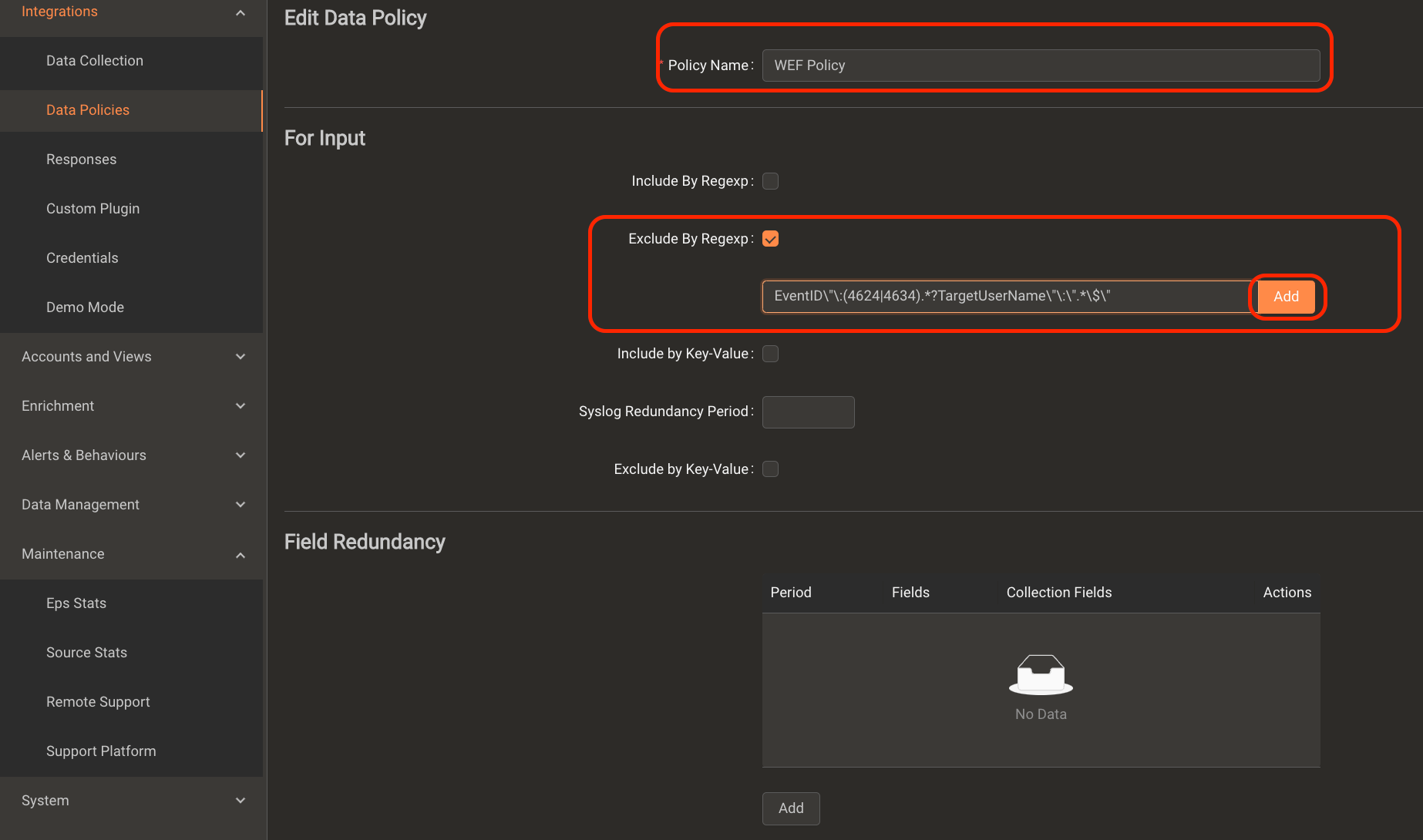Open Custom Plugin settings
The image size is (1423, 840).
pos(93,208)
